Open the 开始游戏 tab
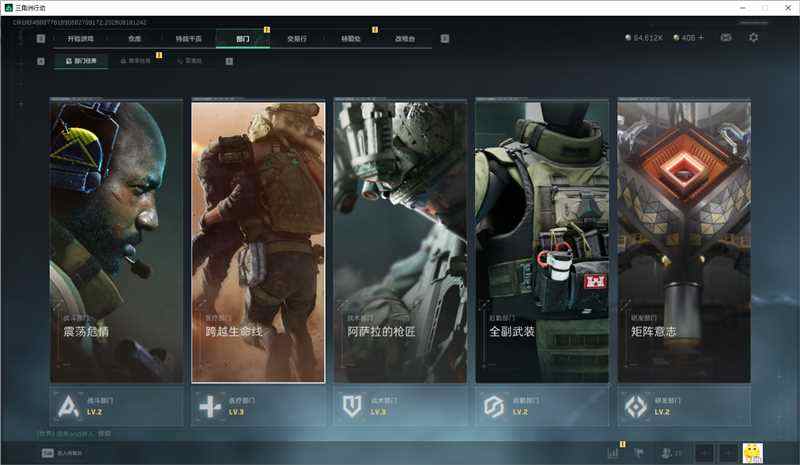800x465 pixels. point(81,39)
